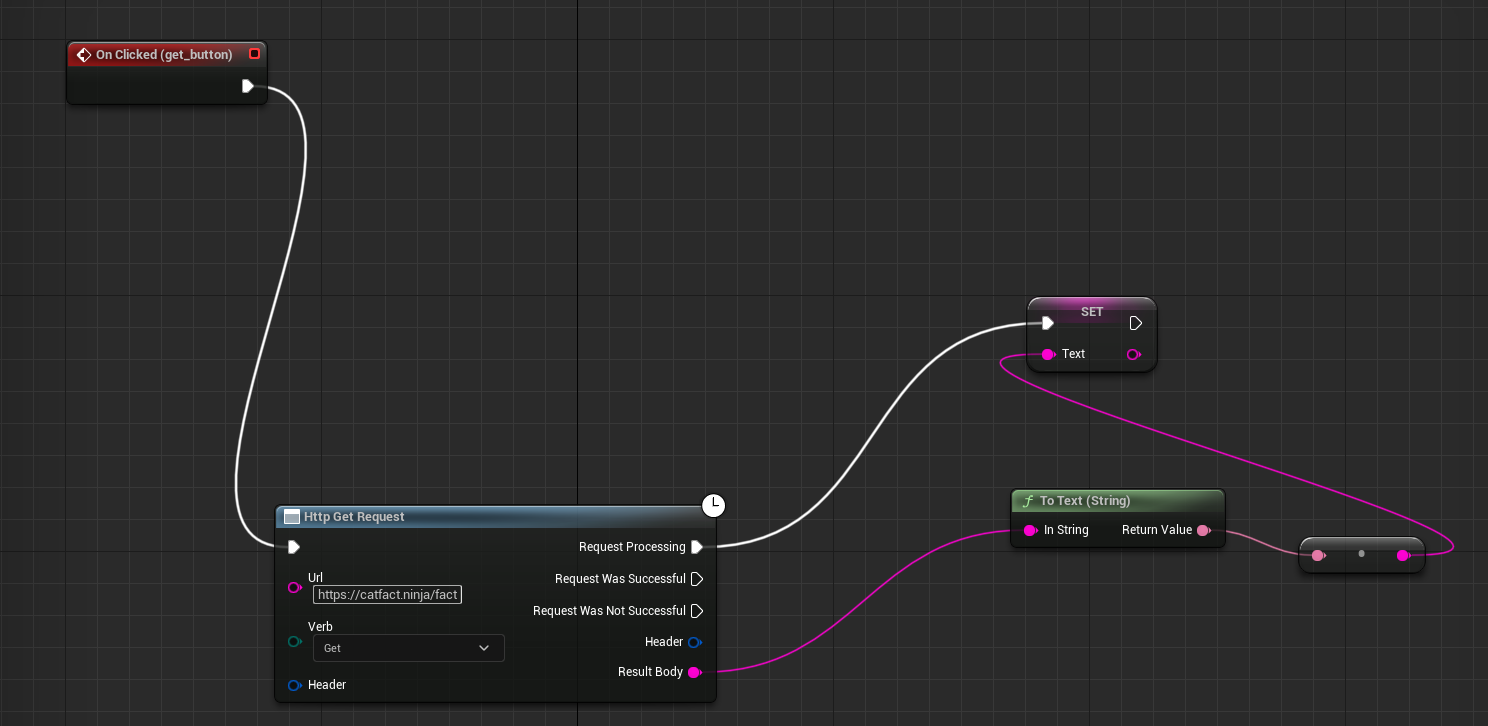
Task: Click the Http Get Request execution input pin
Action: pyautogui.click(x=293, y=547)
